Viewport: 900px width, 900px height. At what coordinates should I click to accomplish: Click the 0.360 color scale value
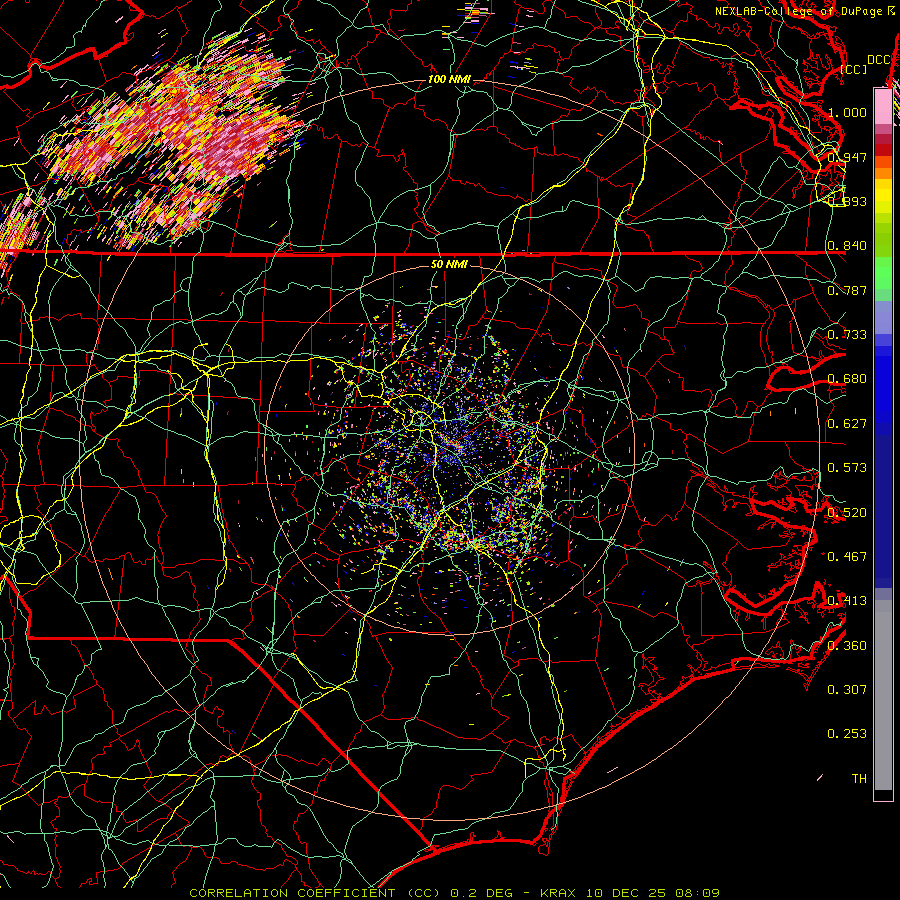pos(847,645)
